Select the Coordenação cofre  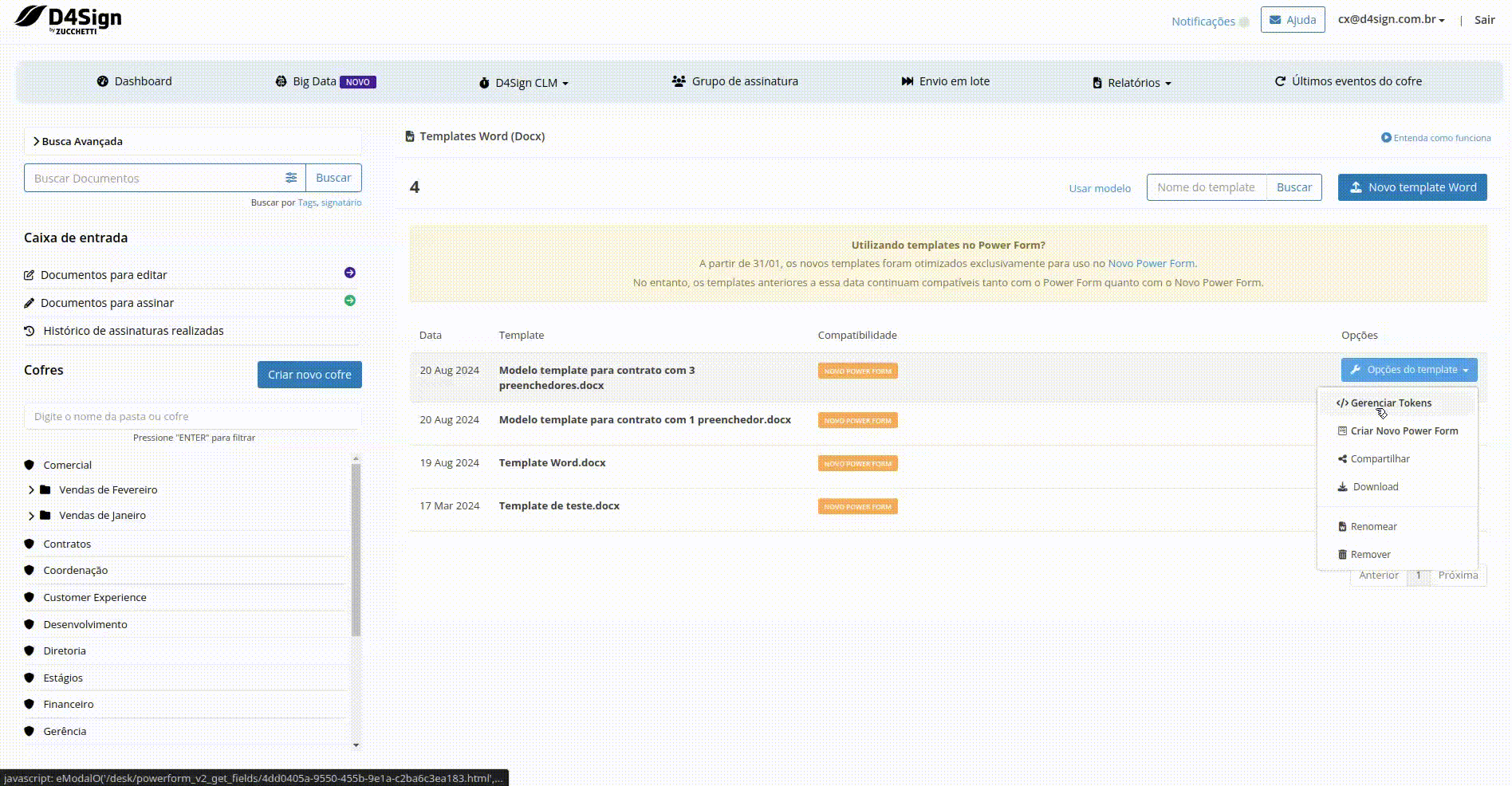click(x=75, y=570)
